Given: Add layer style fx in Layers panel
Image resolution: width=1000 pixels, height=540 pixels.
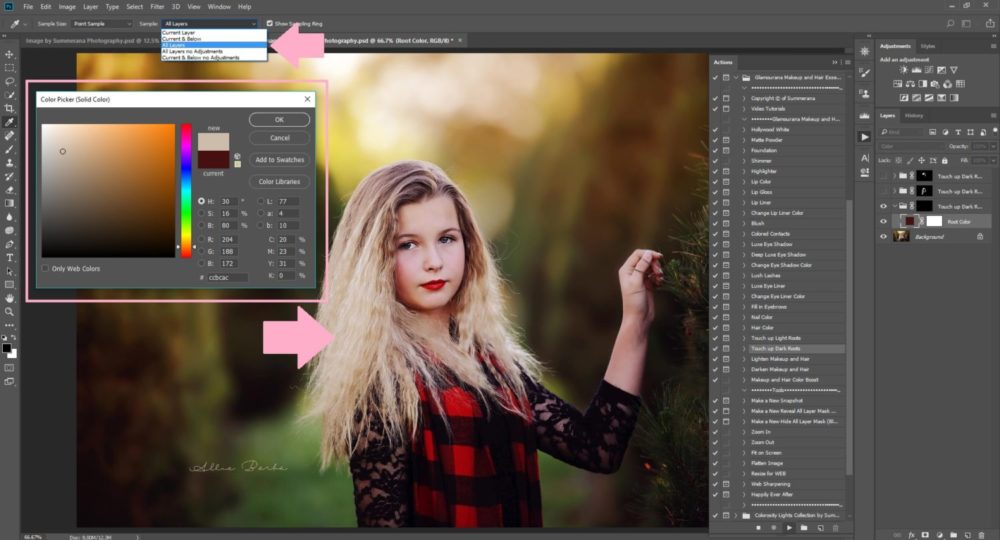Looking at the screenshot, I should point(911,535).
